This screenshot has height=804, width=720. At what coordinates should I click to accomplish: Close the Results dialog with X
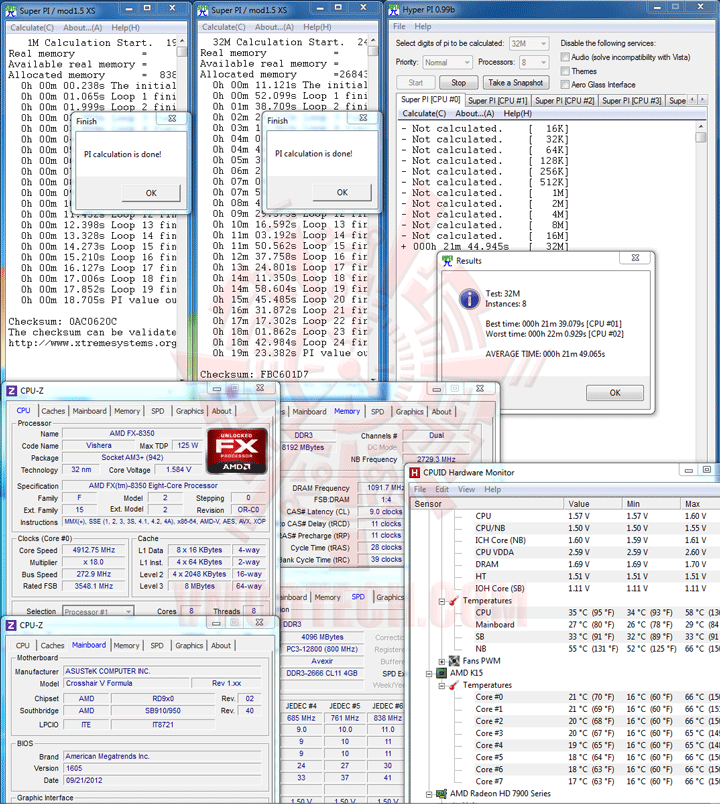click(635, 258)
